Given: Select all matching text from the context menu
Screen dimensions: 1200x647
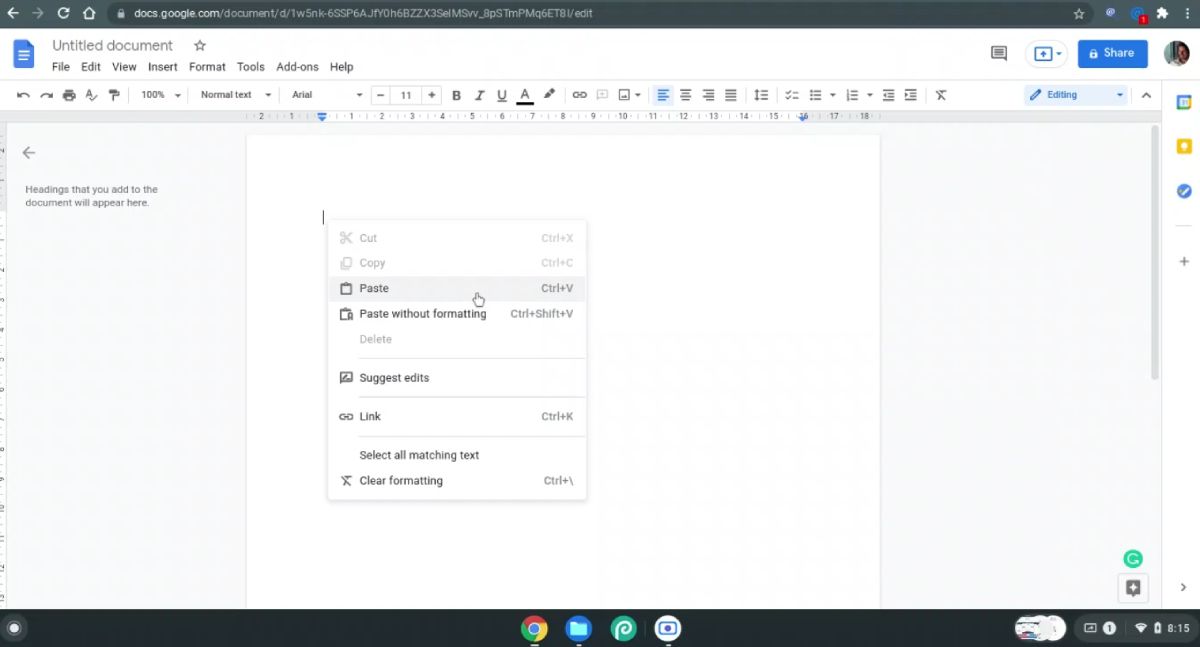Looking at the screenshot, I should pyautogui.click(x=419, y=454).
